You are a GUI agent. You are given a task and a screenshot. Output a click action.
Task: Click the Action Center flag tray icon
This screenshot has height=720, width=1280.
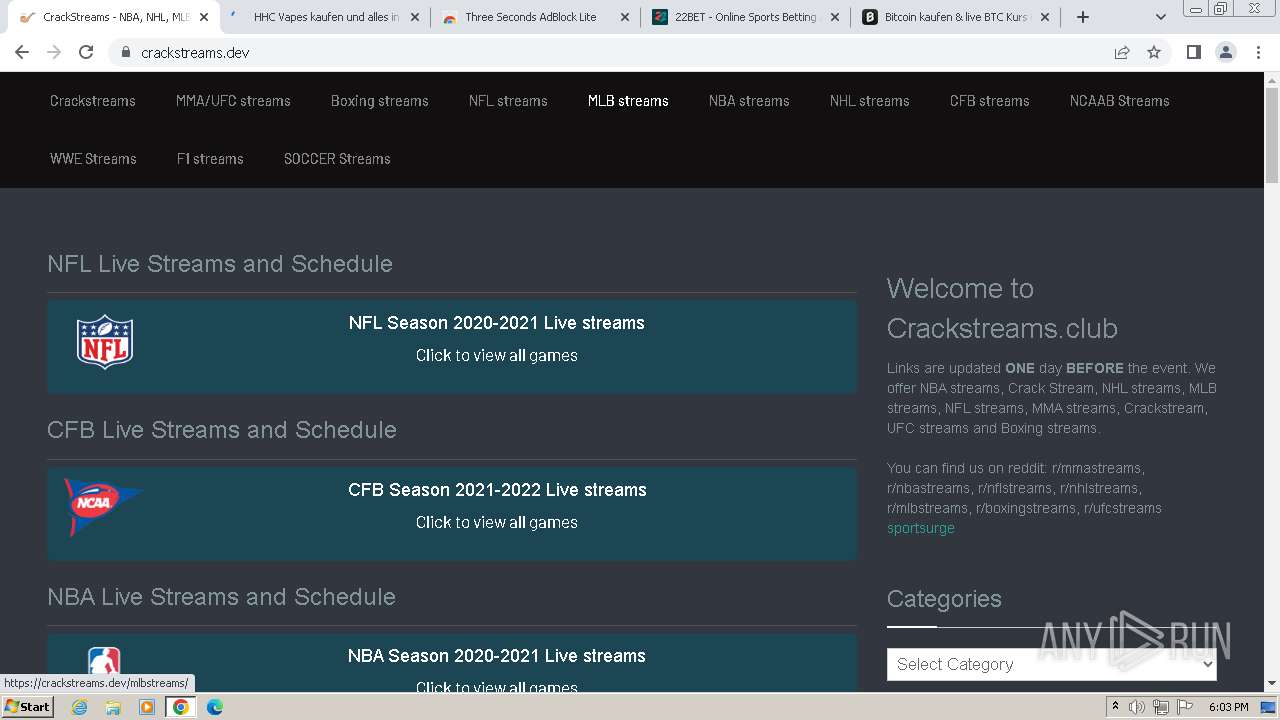(x=1184, y=707)
